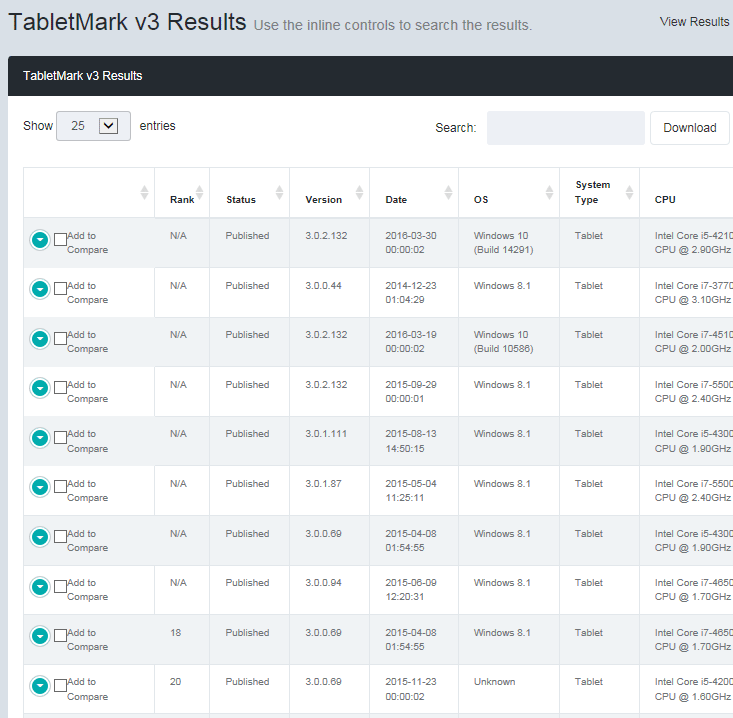The image size is (733, 718).
Task: Expand row details for version 3.0.0.44 result
Action: point(40,289)
